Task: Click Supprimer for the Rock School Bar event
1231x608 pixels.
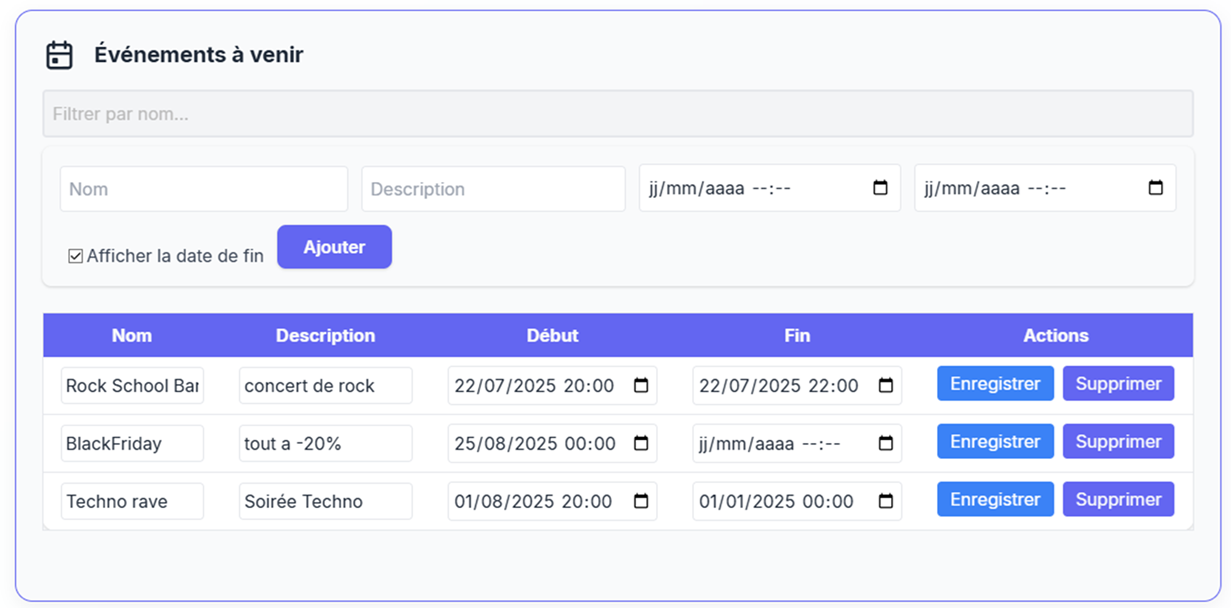Action: pyautogui.click(x=1118, y=383)
